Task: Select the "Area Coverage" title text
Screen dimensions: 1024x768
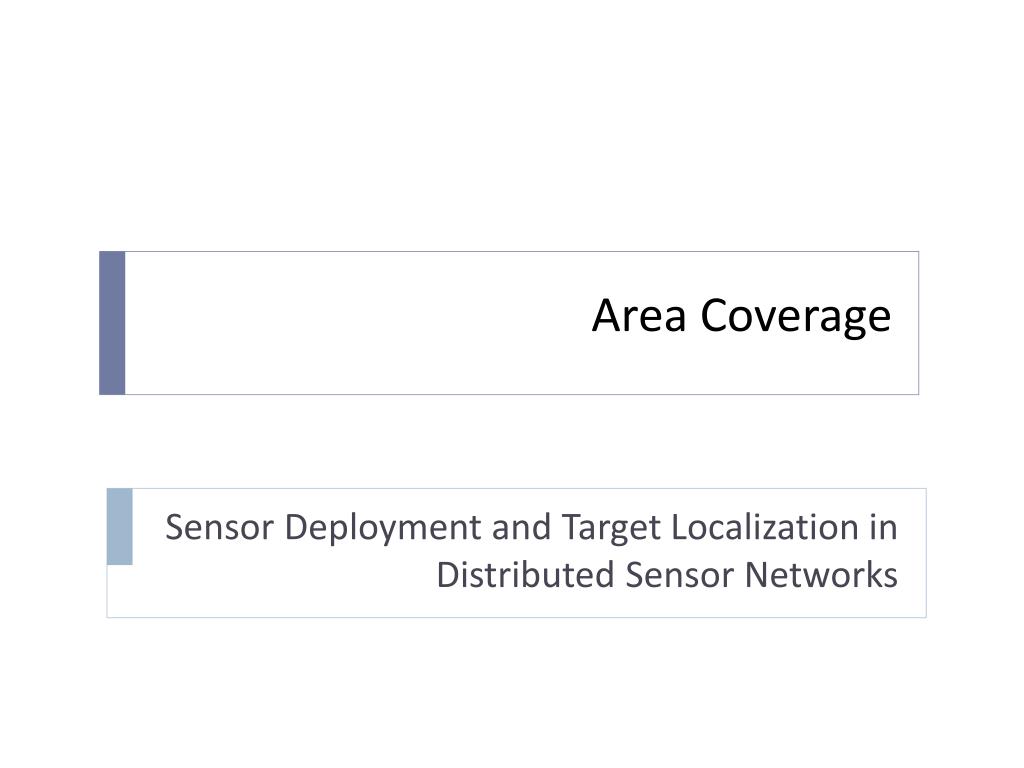Action: pos(741,317)
